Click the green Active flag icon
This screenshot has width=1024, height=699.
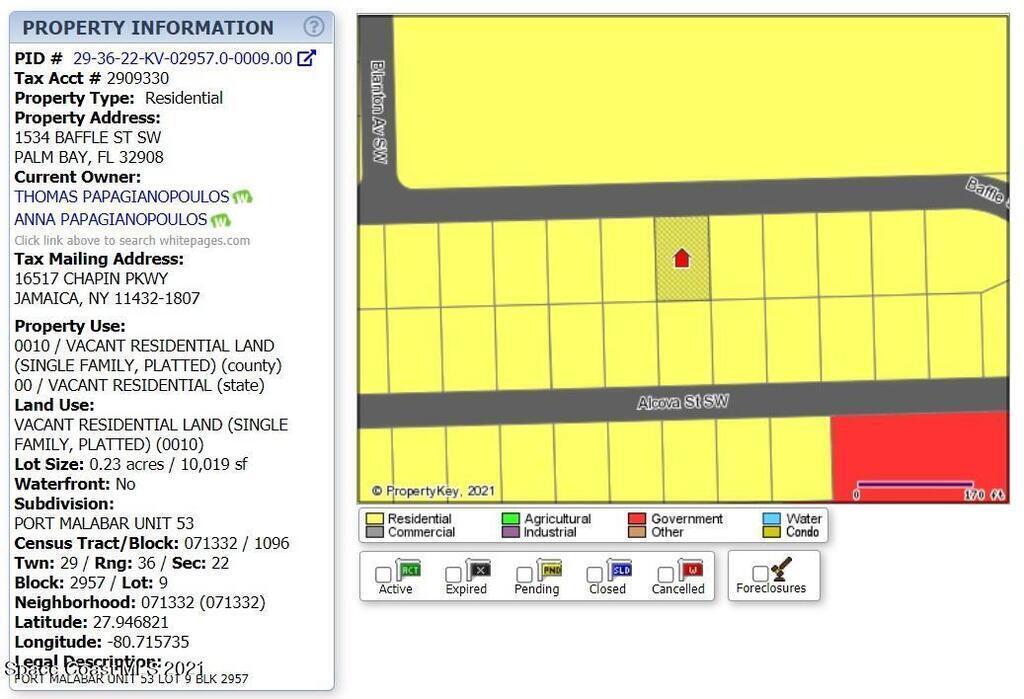(408, 570)
